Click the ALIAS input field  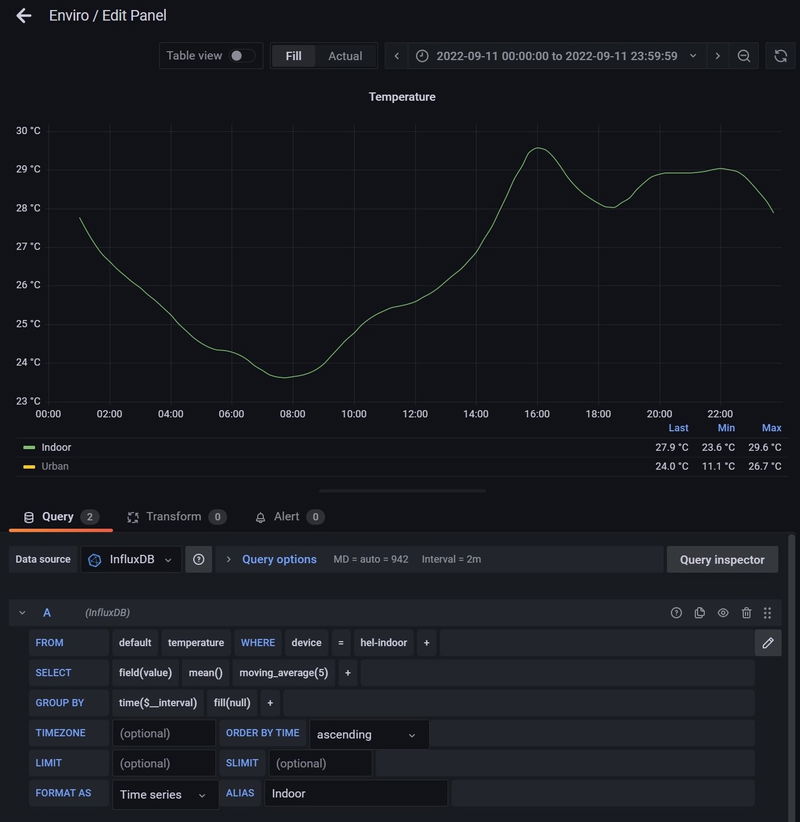click(355, 793)
